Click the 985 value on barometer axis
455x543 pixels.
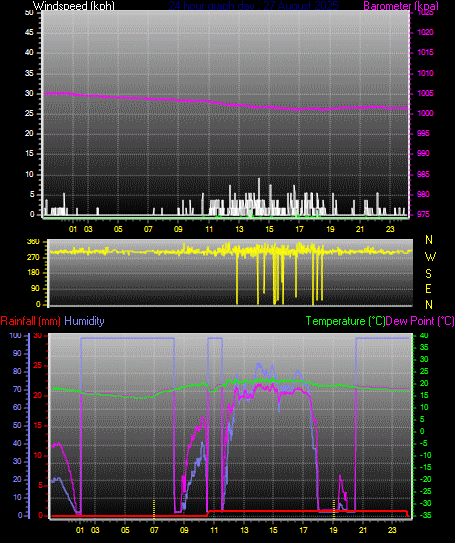423,174
